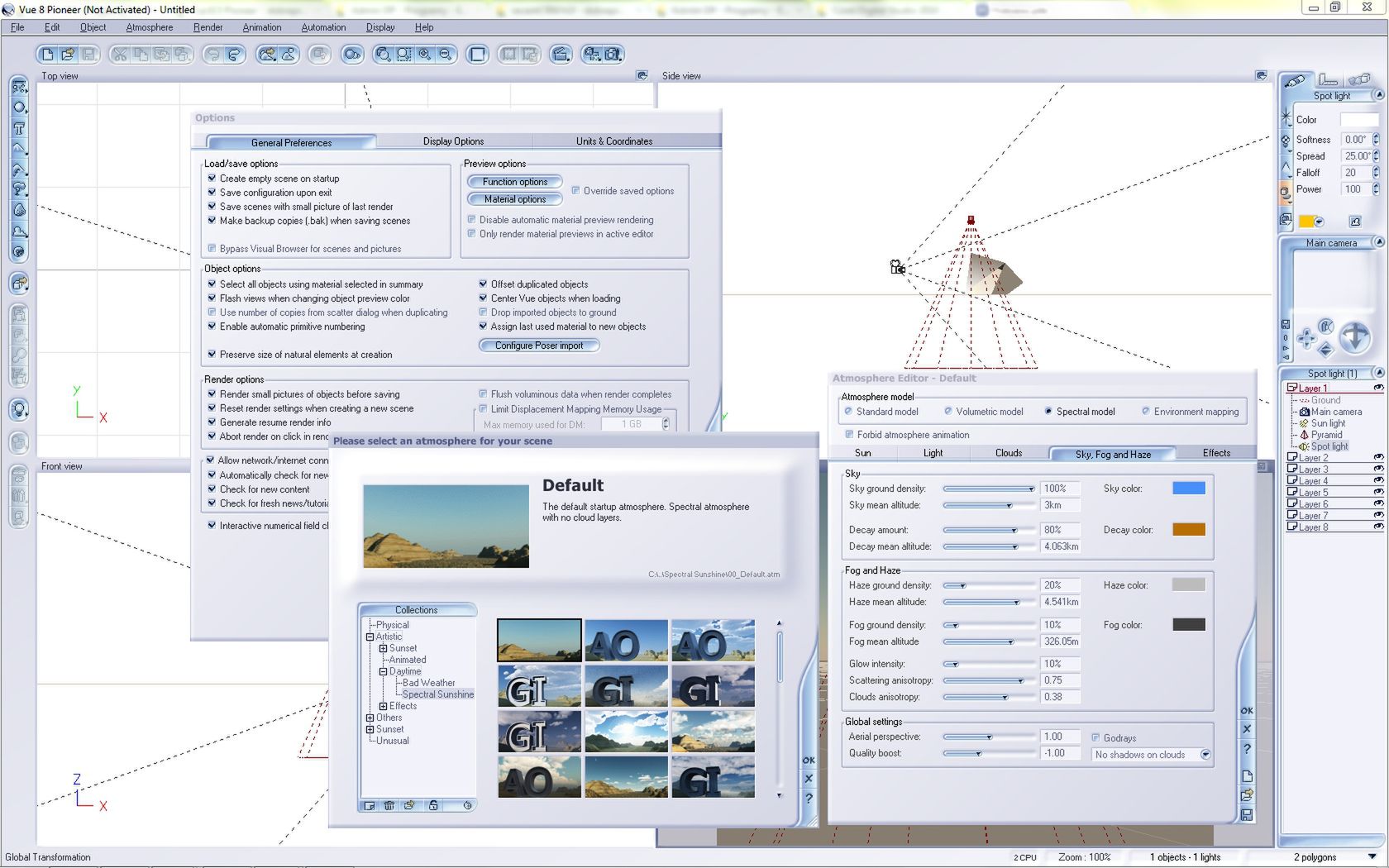Open the Render menu
1389x868 pixels.
(x=208, y=27)
